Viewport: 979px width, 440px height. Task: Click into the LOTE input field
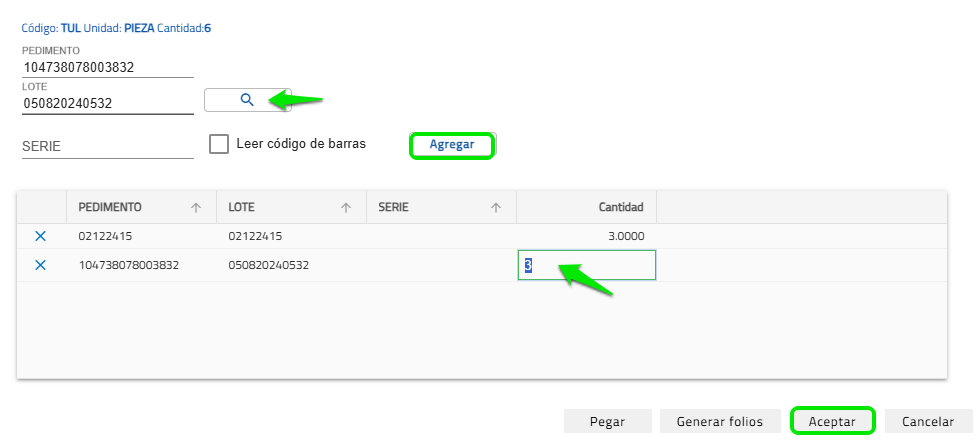point(107,101)
